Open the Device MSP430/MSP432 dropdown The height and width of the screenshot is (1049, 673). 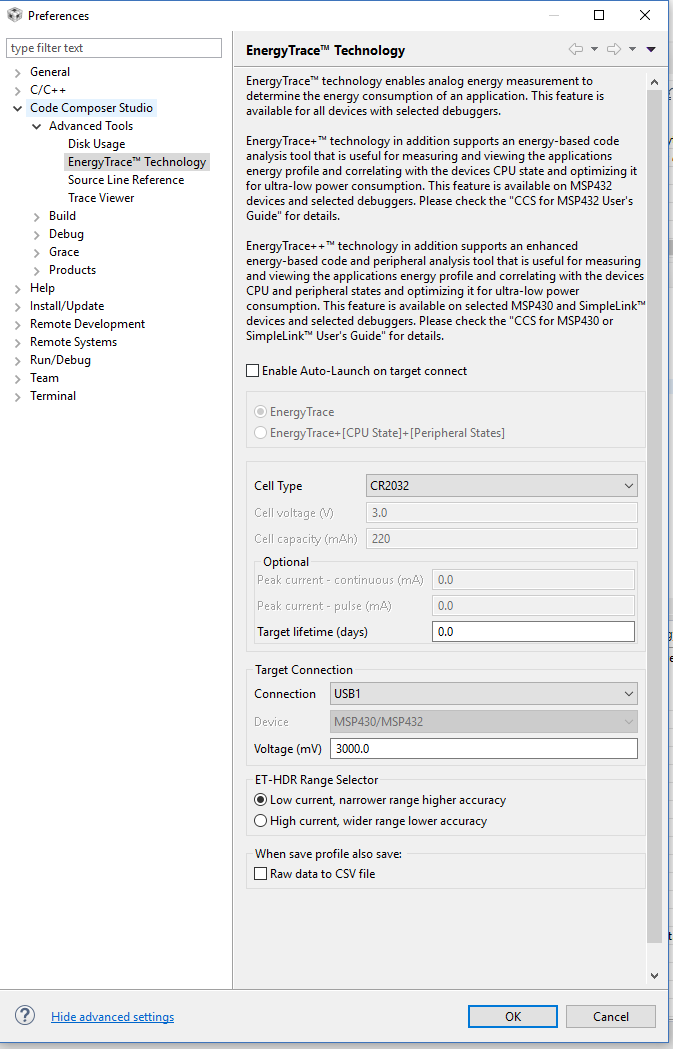point(484,722)
